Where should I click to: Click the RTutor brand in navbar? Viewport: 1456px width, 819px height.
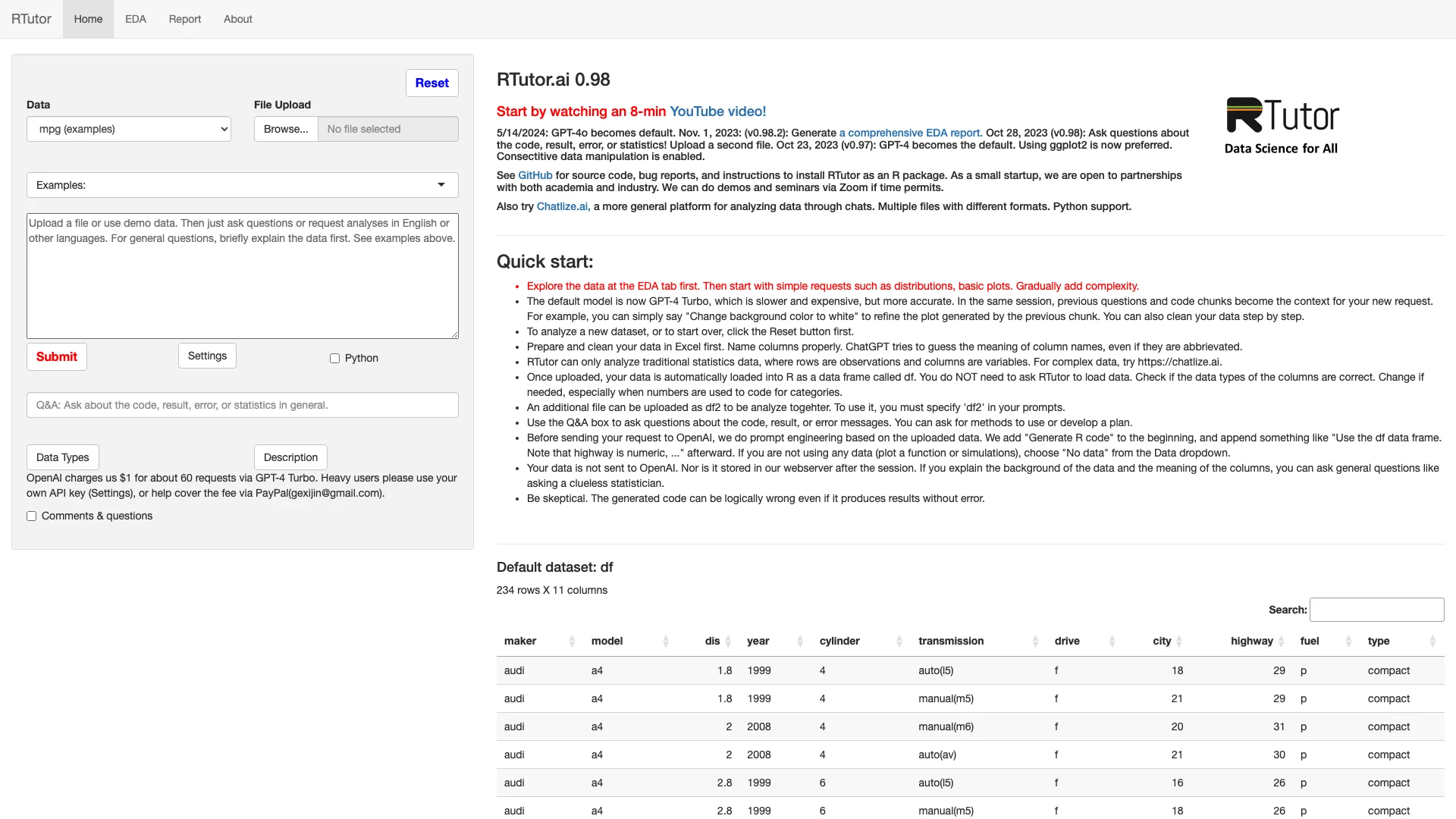(x=31, y=19)
